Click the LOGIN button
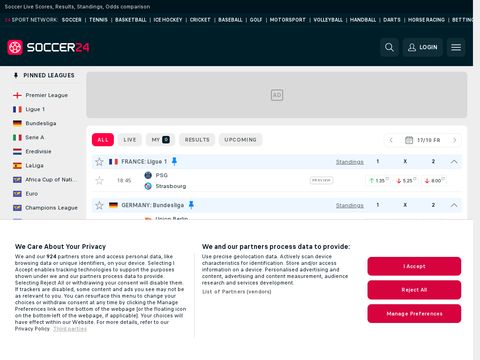The image size is (480, 360). (x=422, y=47)
